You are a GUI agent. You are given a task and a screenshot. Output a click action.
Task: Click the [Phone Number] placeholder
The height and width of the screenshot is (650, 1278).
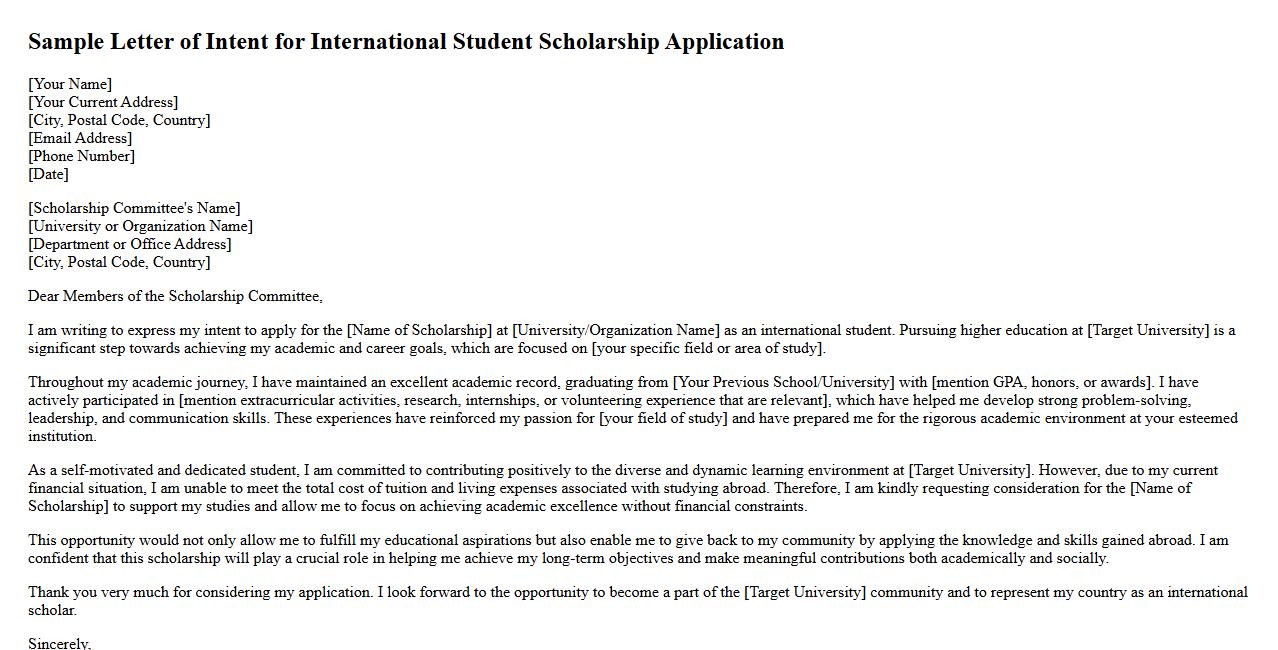[x=81, y=156]
